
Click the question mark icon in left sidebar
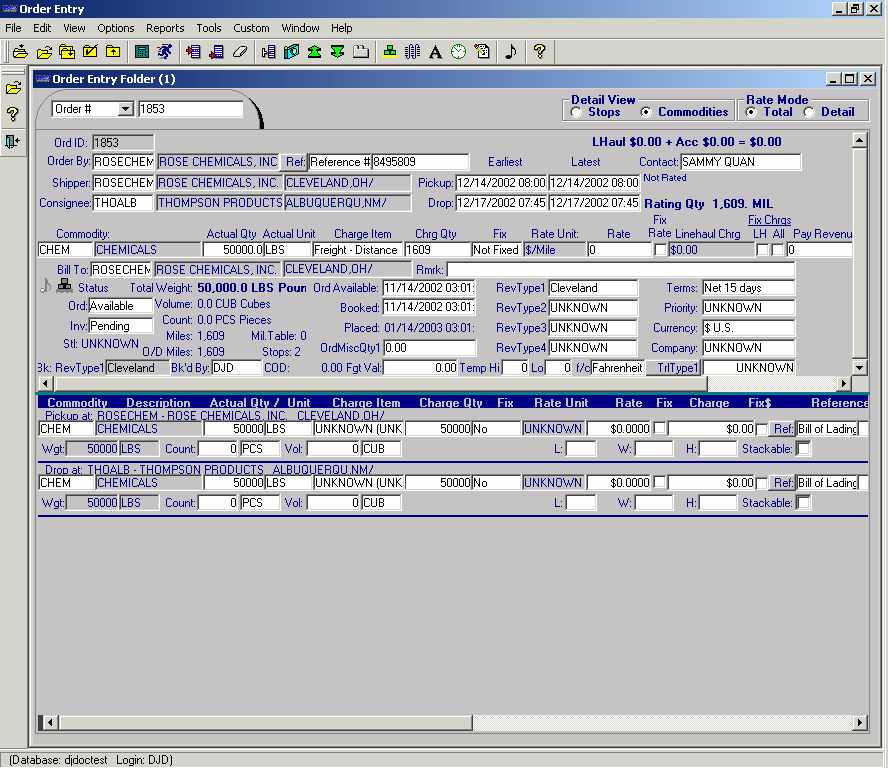point(13,114)
